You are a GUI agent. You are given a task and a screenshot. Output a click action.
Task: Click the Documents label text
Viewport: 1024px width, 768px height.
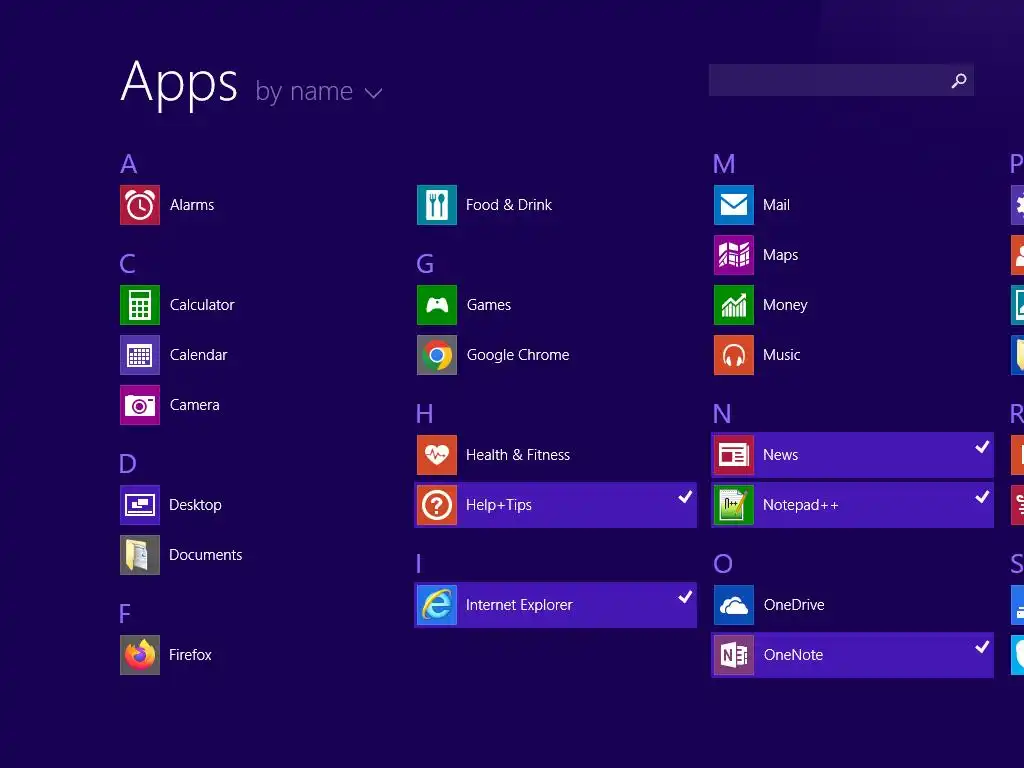(206, 555)
